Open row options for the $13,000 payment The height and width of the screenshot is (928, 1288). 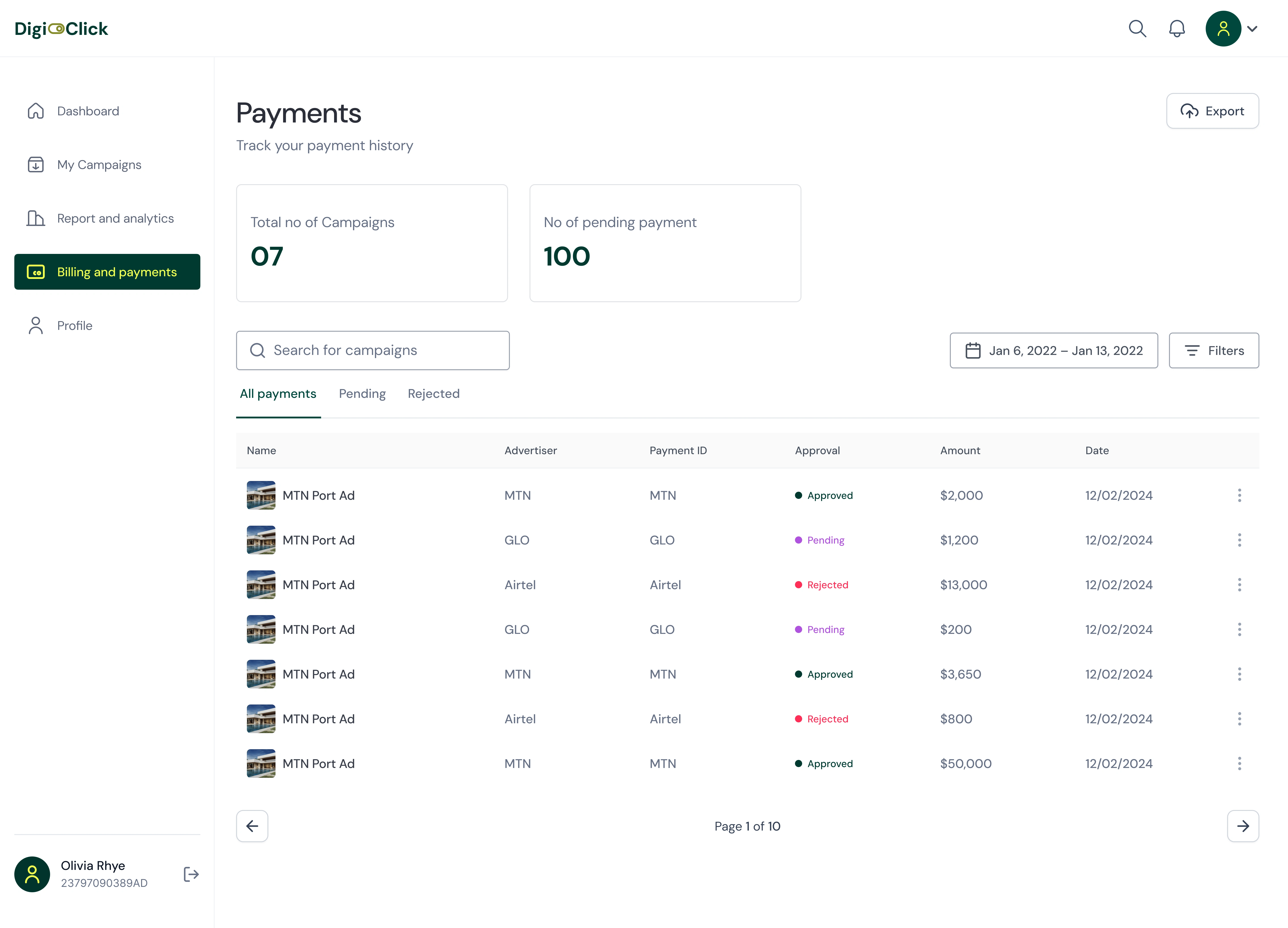pos(1239,585)
